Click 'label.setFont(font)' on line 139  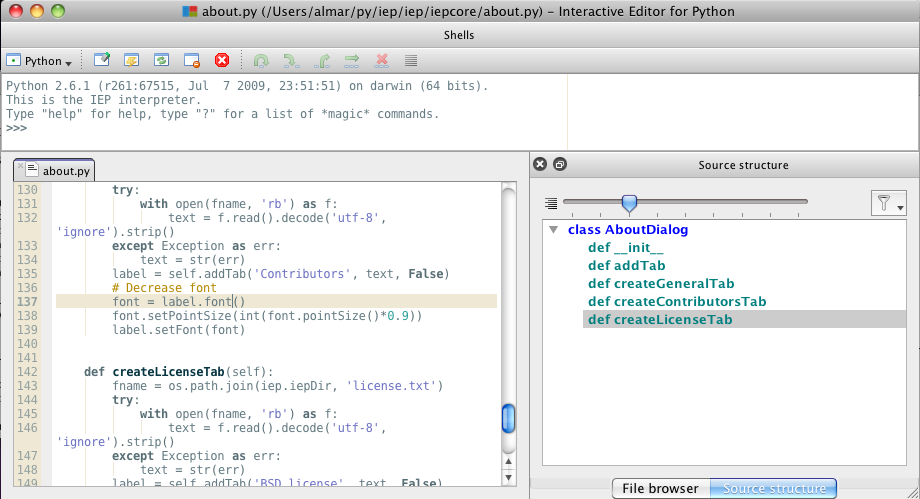[179, 330]
